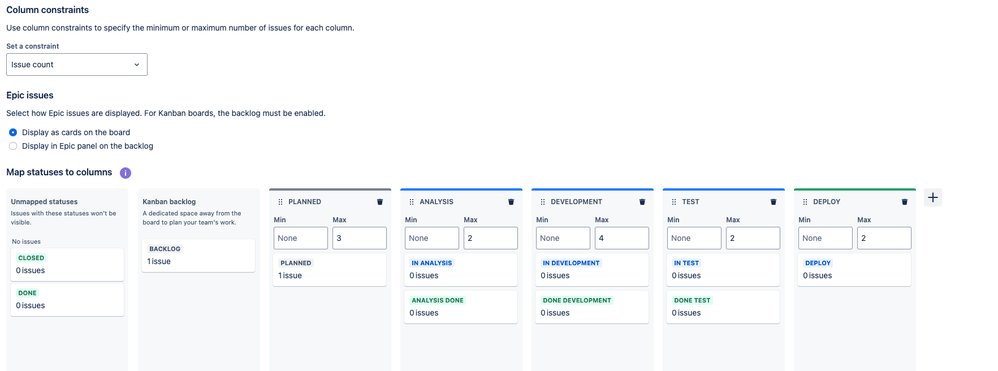Open the Issue count constraint dropdown
Viewport: 998px width, 371px height.
click(x=77, y=64)
